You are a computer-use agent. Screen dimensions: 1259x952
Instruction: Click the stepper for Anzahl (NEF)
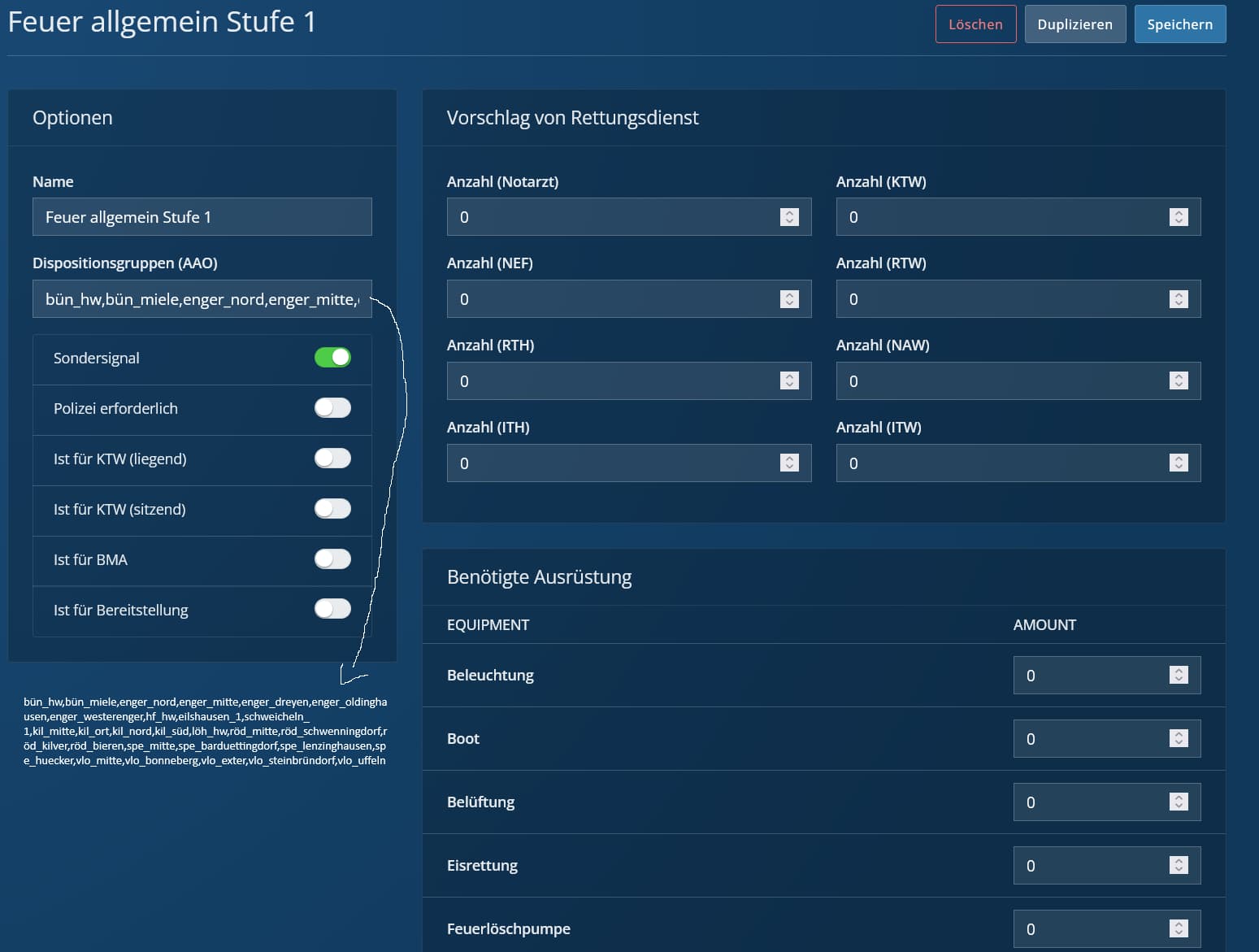pyautogui.click(x=789, y=299)
